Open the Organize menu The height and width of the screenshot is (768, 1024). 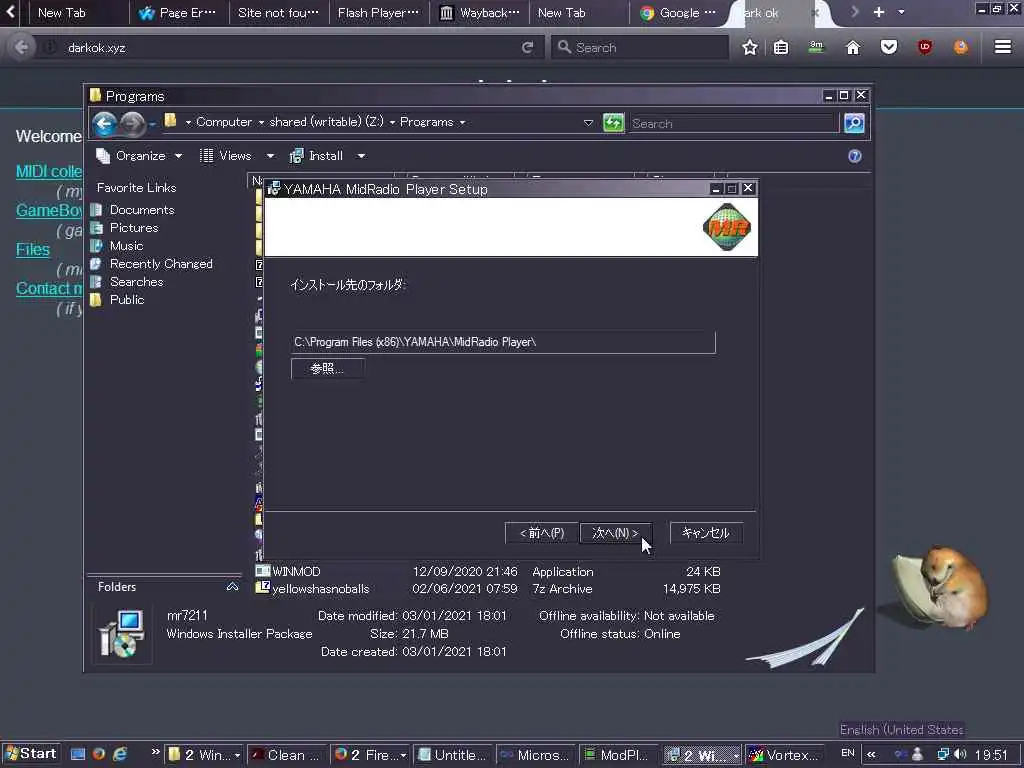pyautogui.click(x=139, y=156)
